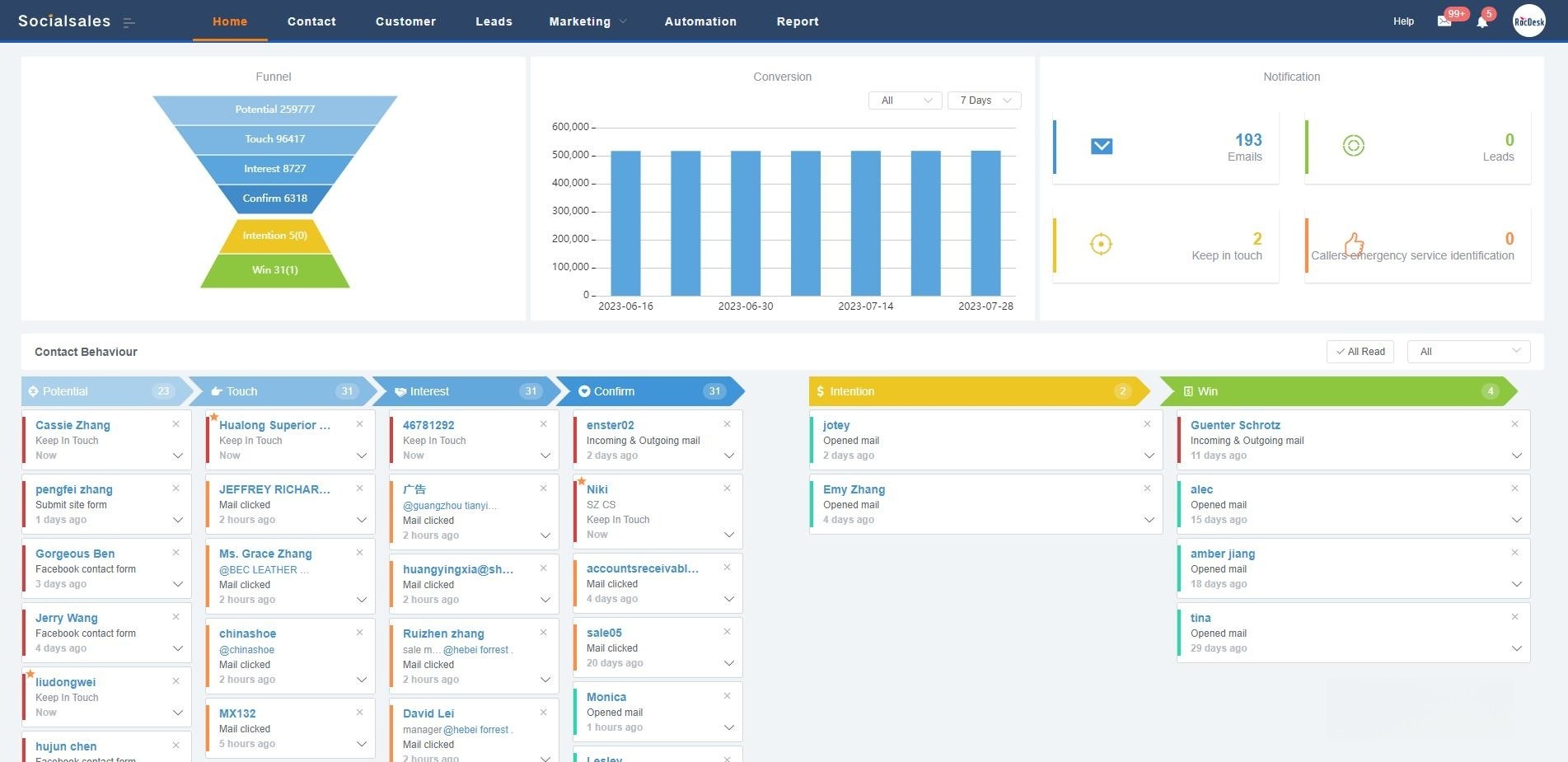
Task: Expand the sale05 card details
Action: pos(729,663)
